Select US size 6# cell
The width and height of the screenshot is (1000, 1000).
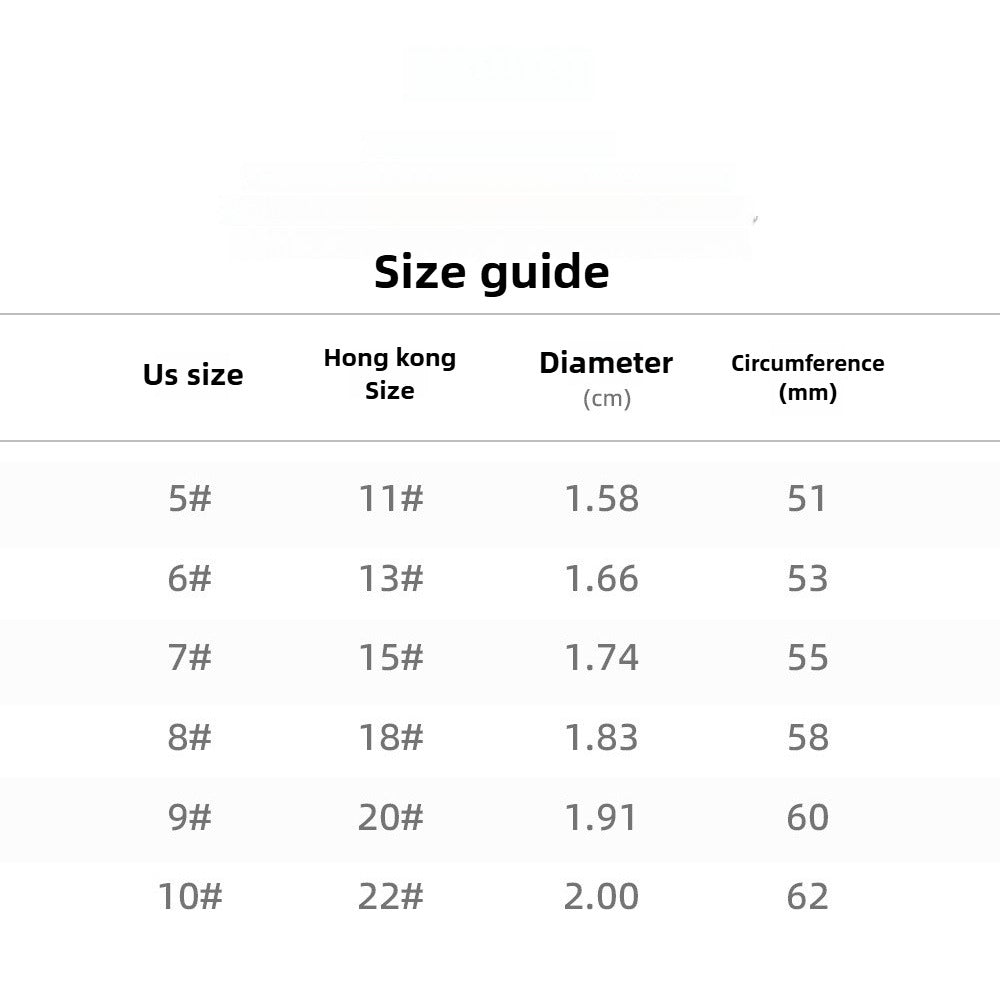(190, 578)
